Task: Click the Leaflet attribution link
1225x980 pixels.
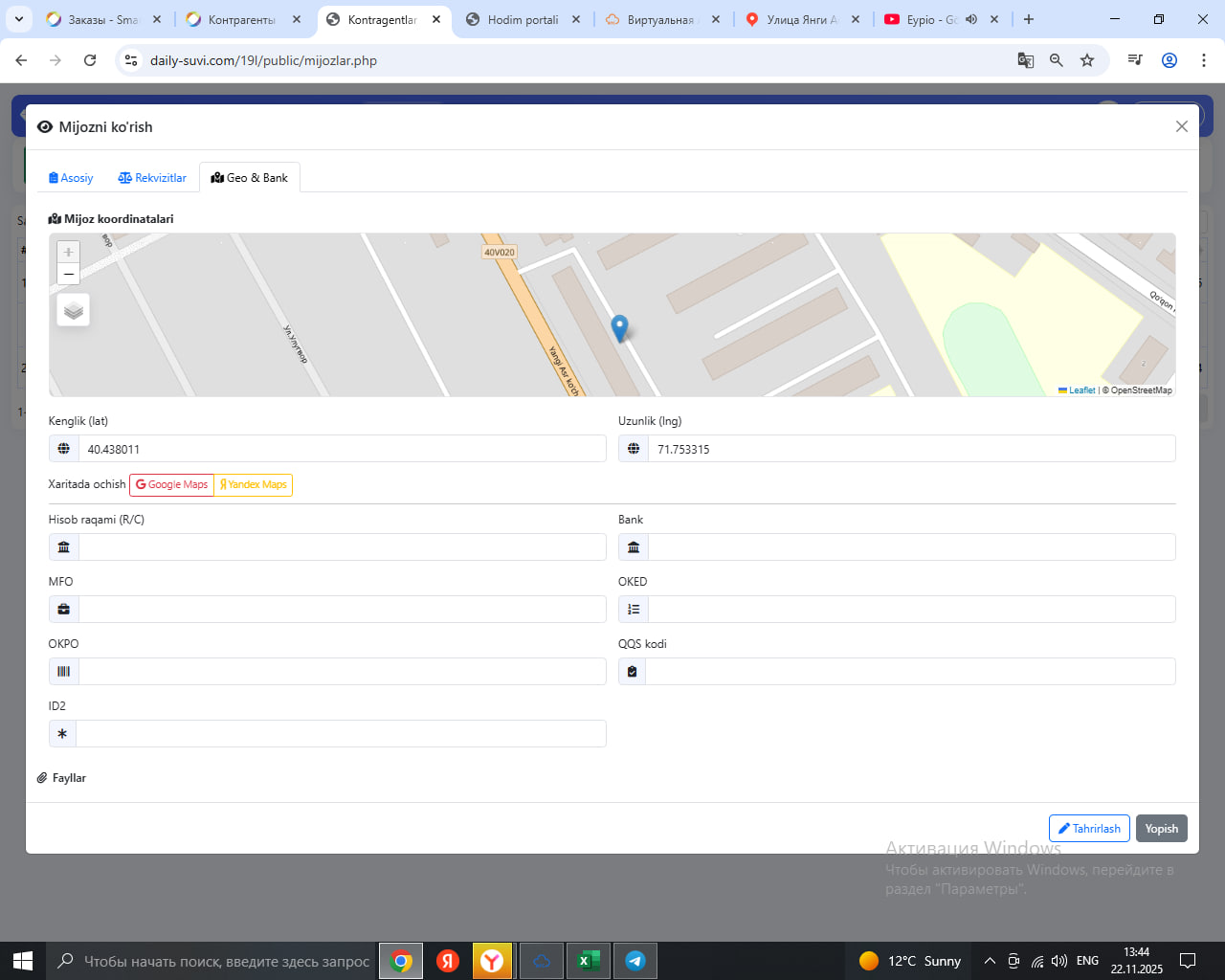Action: coord(1080,390)
